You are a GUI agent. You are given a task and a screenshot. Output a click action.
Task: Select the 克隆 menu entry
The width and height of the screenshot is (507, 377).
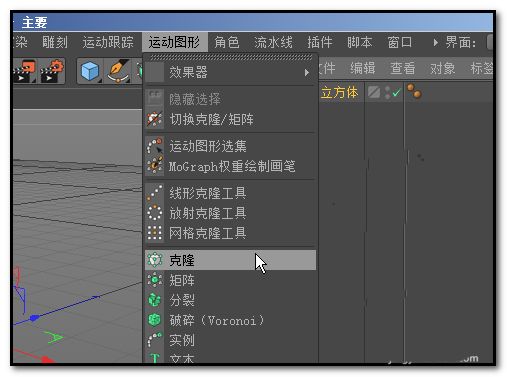[230, 260]
